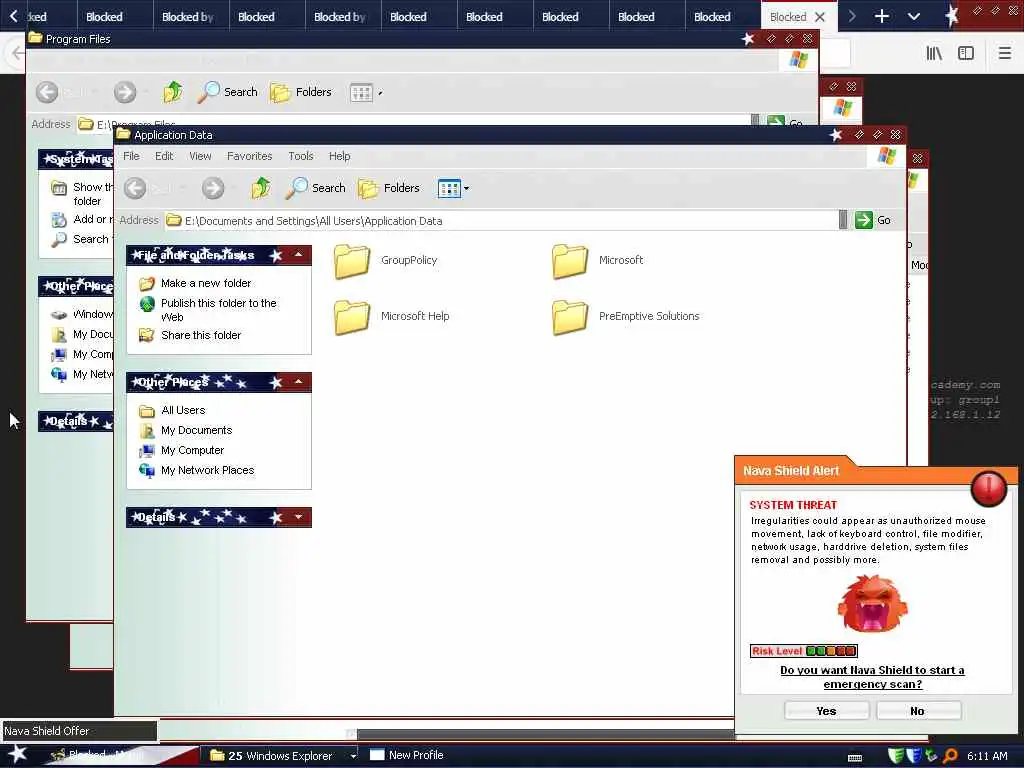Click Forward arrow in Program Files window
Viewport: 1024px width, 768px height.
[x=125, y=92]
